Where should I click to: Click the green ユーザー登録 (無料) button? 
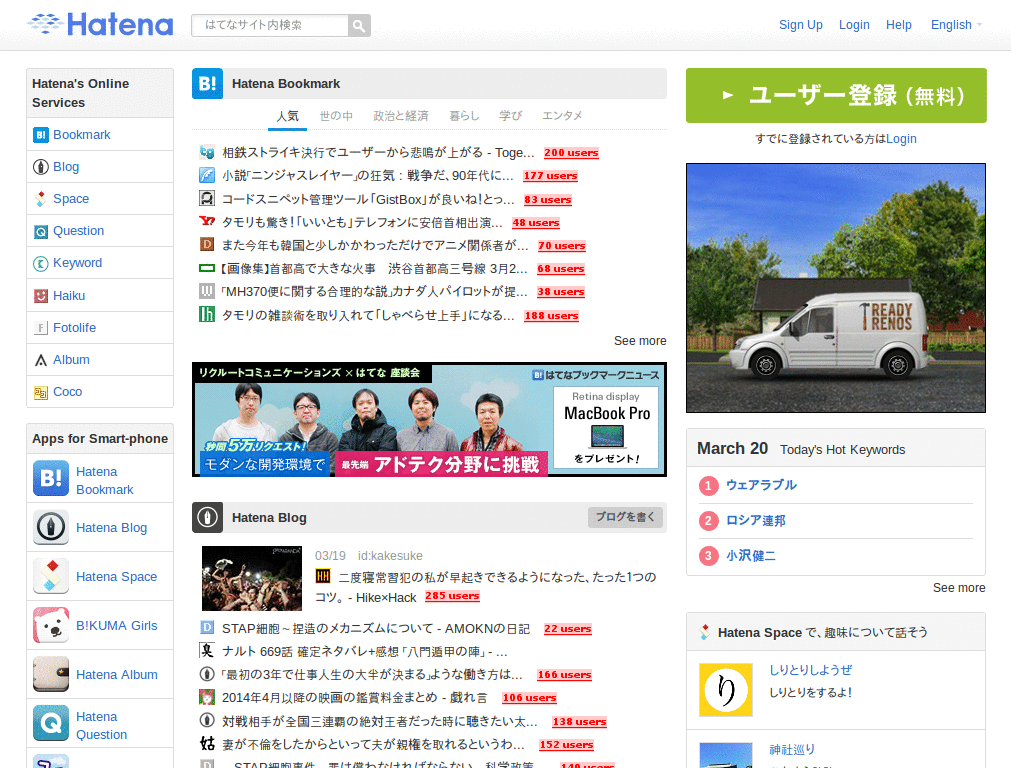836,95
